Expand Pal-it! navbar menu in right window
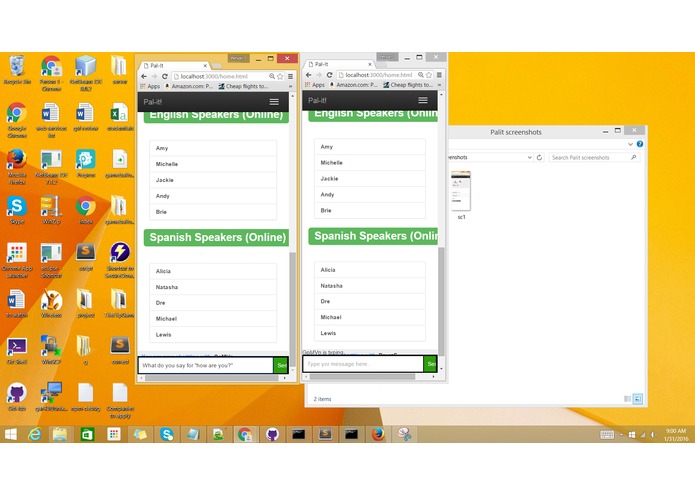 tap(423, 101)
